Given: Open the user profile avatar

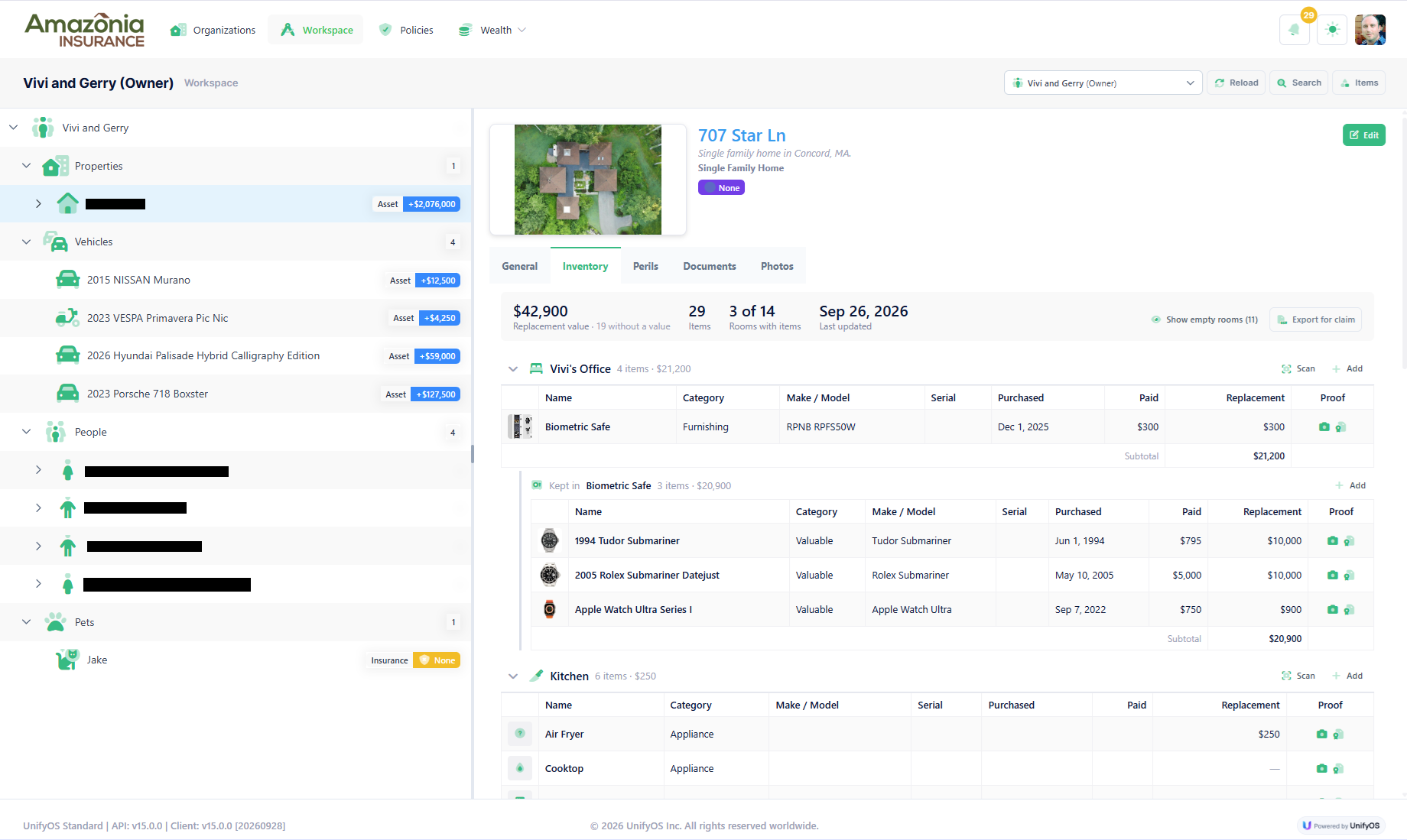Looking at the screenshot, I should point(1370,30).
